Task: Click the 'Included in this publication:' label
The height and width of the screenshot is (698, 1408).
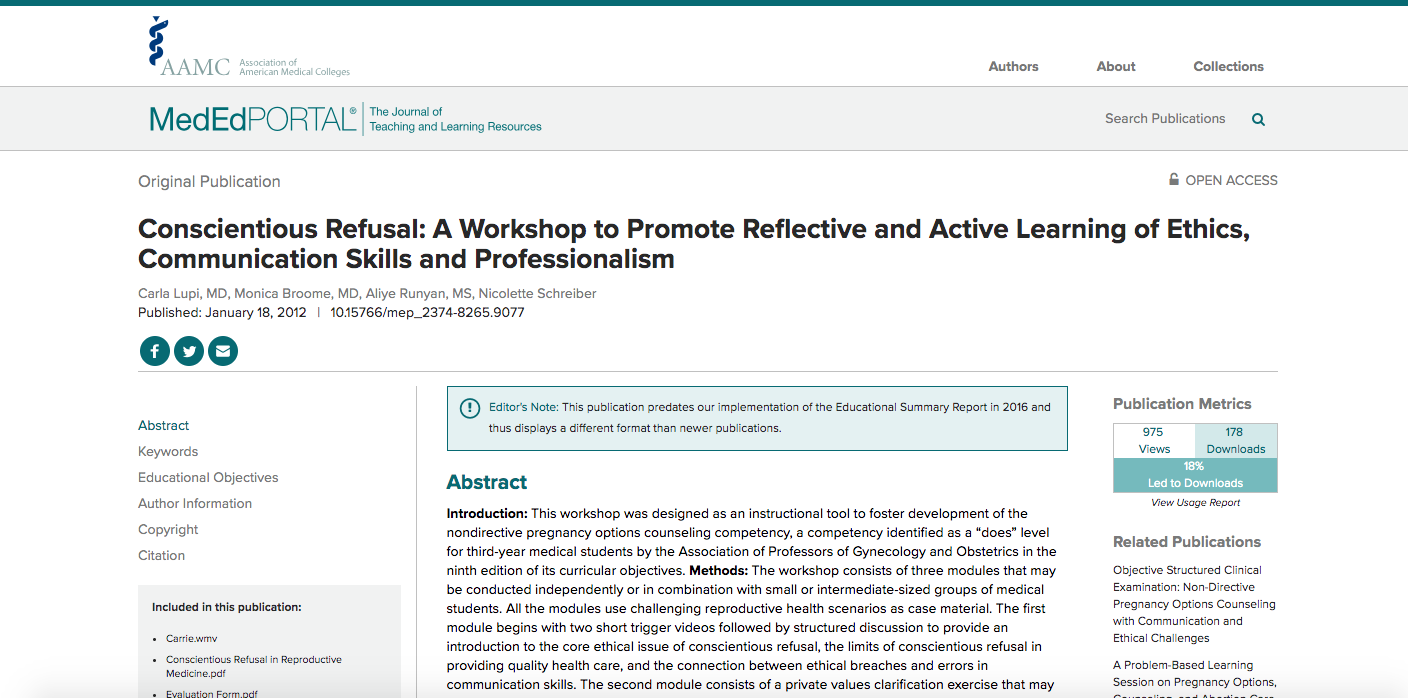Action: 227,607
